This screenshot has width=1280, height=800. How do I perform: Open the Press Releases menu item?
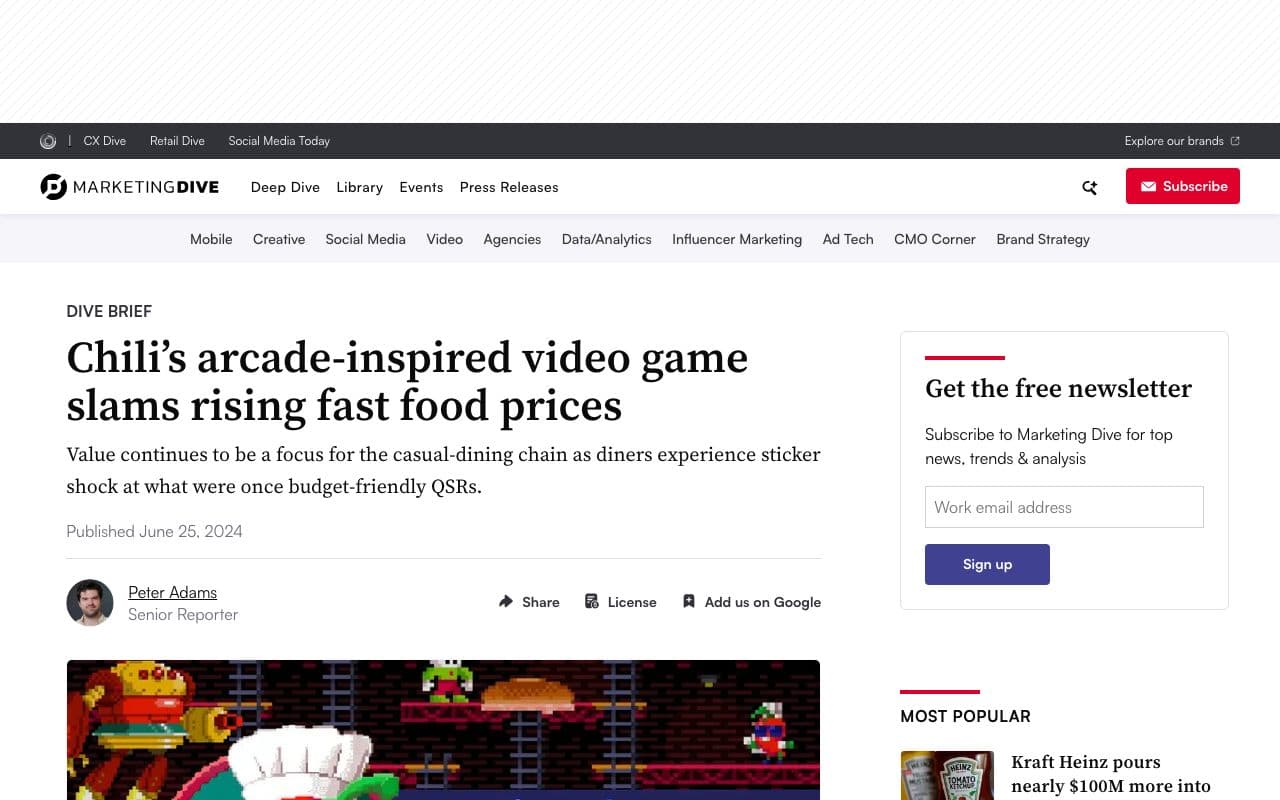[x=509, y=187]
